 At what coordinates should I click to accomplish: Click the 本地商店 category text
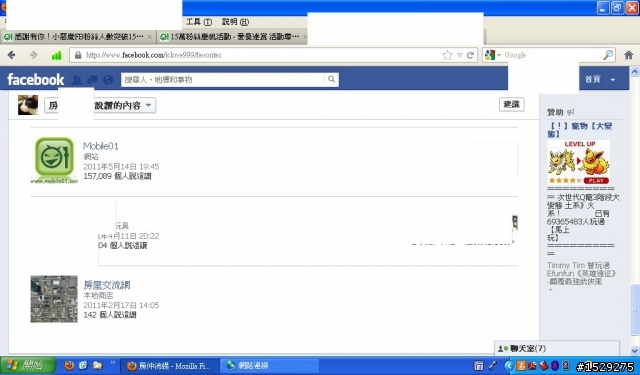tap(98, 295)
